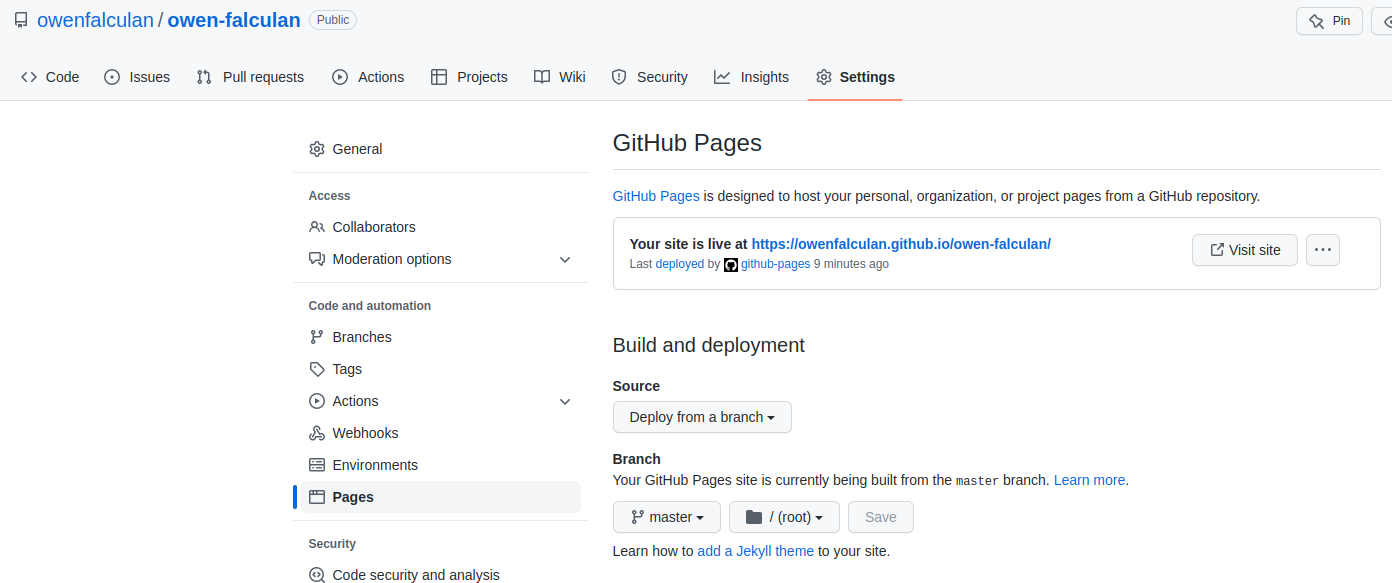Click the webhook icon beside Webhooks

[x=317, y=433]
